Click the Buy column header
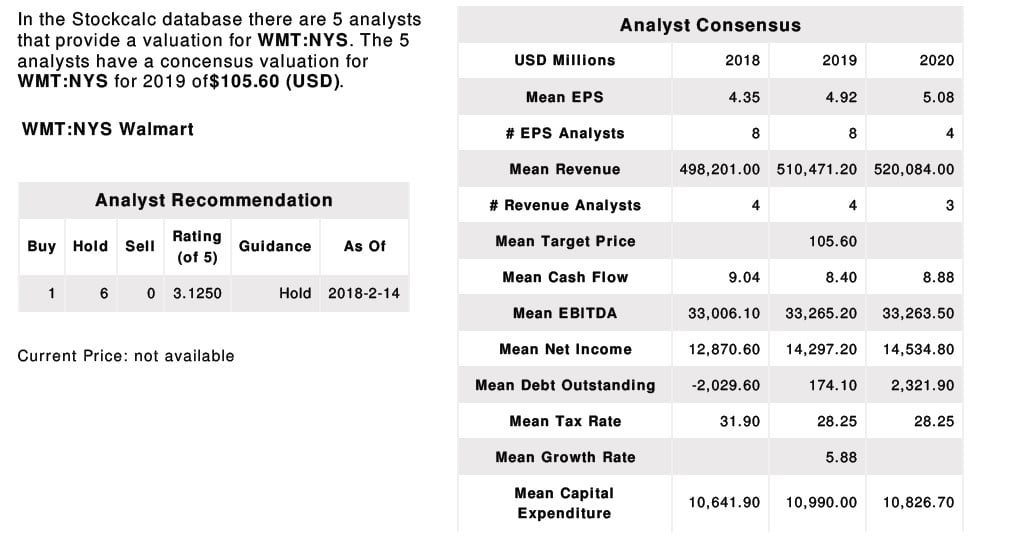This screenshot has width=1010, height=536. pyautogui.click(x=42, y=246)
